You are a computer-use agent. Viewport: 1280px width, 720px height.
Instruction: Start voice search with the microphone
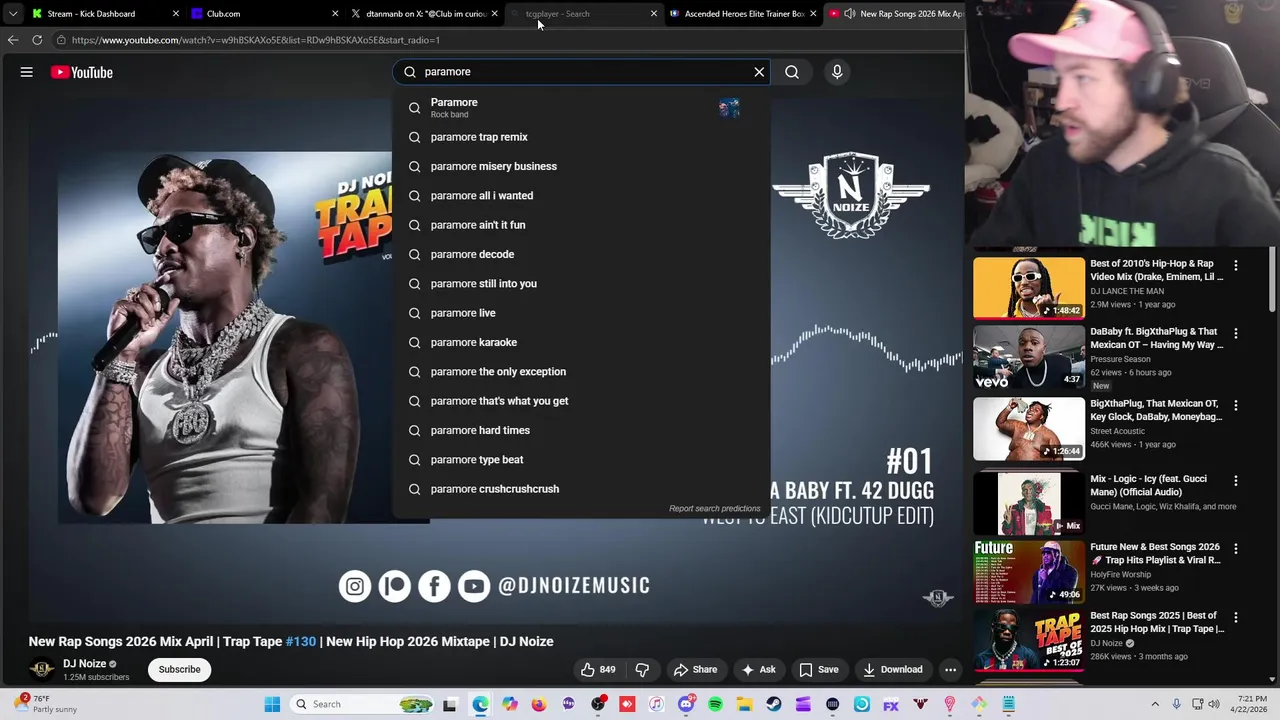pyautogui.click(x=837, y=72)
